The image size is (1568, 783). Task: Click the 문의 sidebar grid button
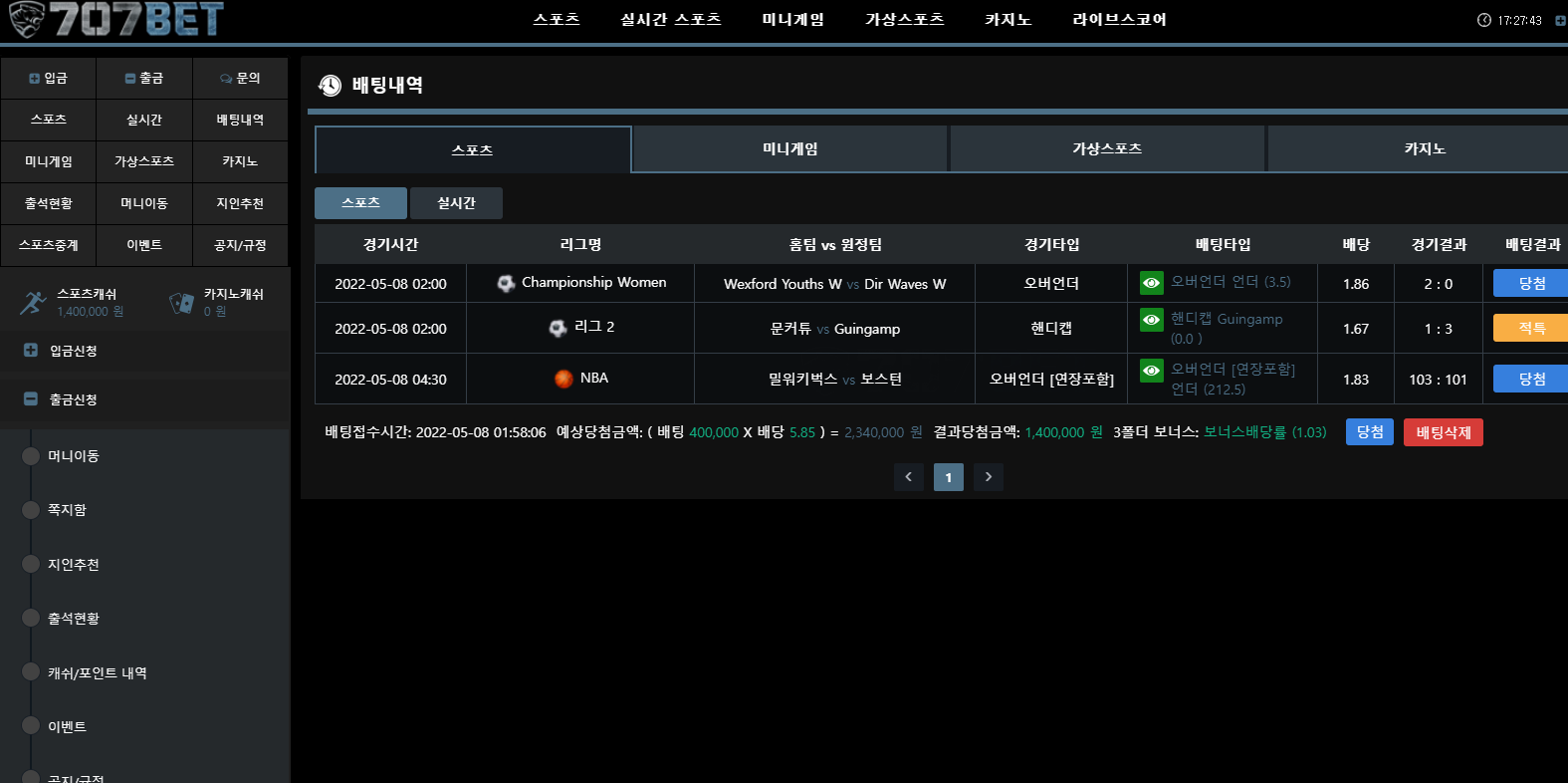pyautogui.click(x=240, y=78)
